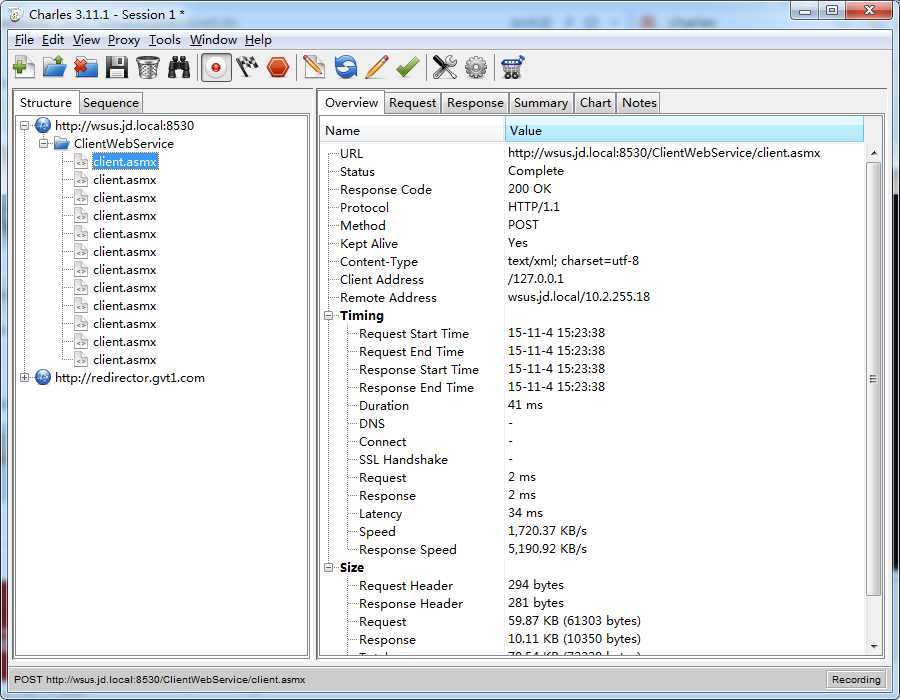900x700 pixels.
Task: Click the URL value http://wsus.jd.local:8530/ClientWebService/client.asmx
Action: 664,153
